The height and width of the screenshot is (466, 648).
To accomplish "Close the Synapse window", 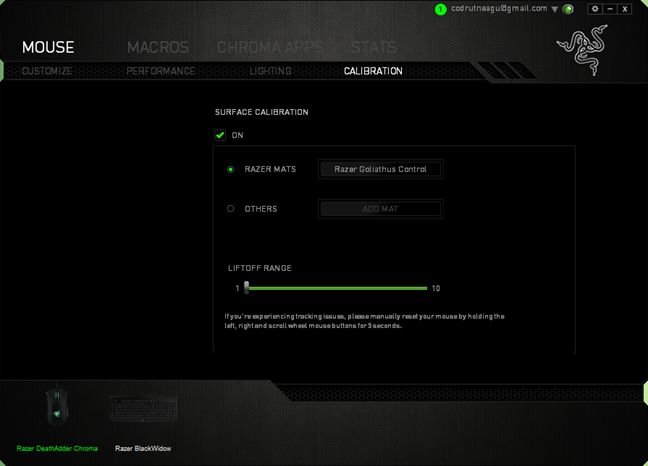I will pyautogui.click(x=625, y=9).
